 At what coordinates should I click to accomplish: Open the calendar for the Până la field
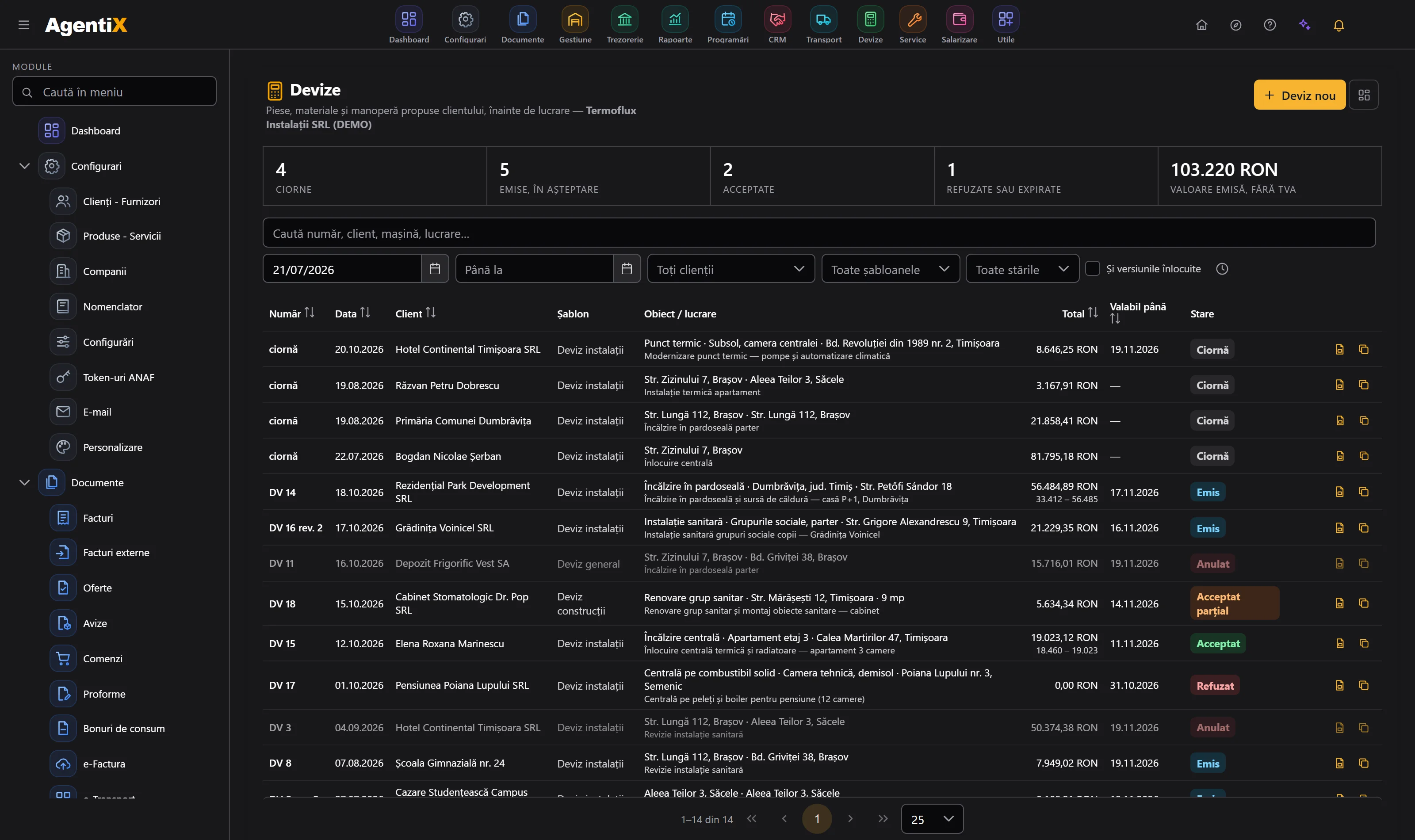tap(627, 269)
